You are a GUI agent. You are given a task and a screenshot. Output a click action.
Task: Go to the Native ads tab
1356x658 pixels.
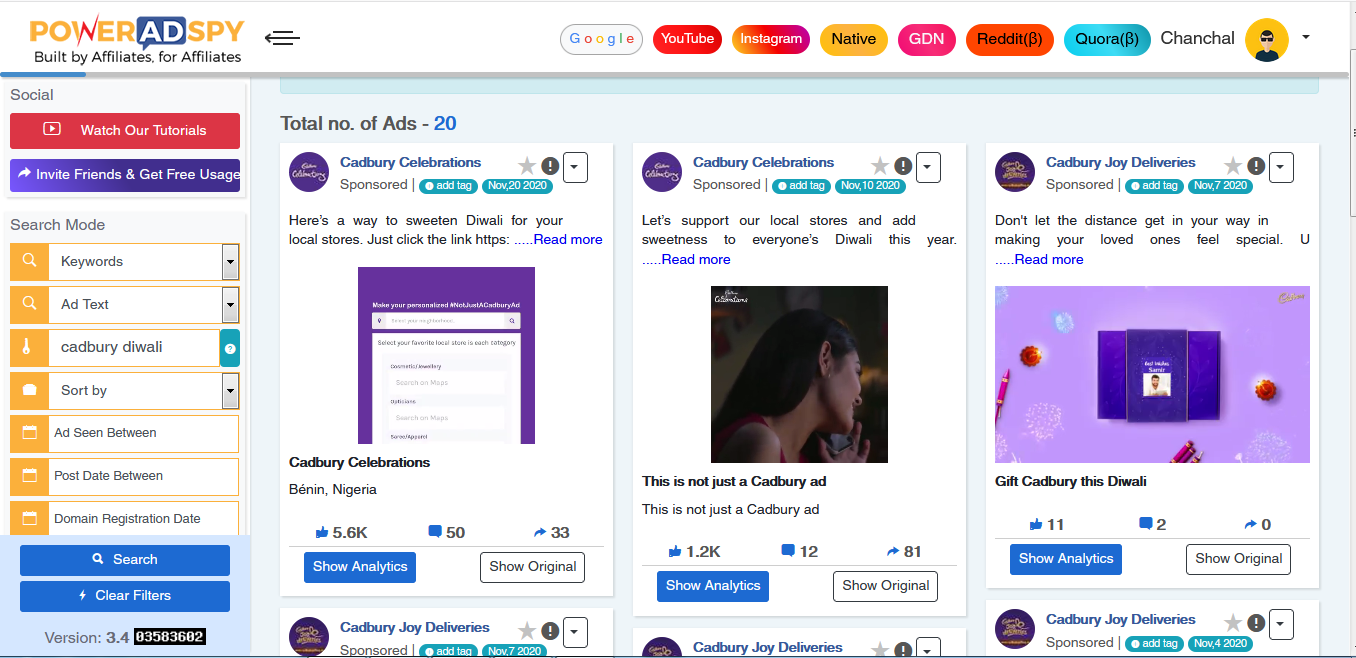point(853,39)
